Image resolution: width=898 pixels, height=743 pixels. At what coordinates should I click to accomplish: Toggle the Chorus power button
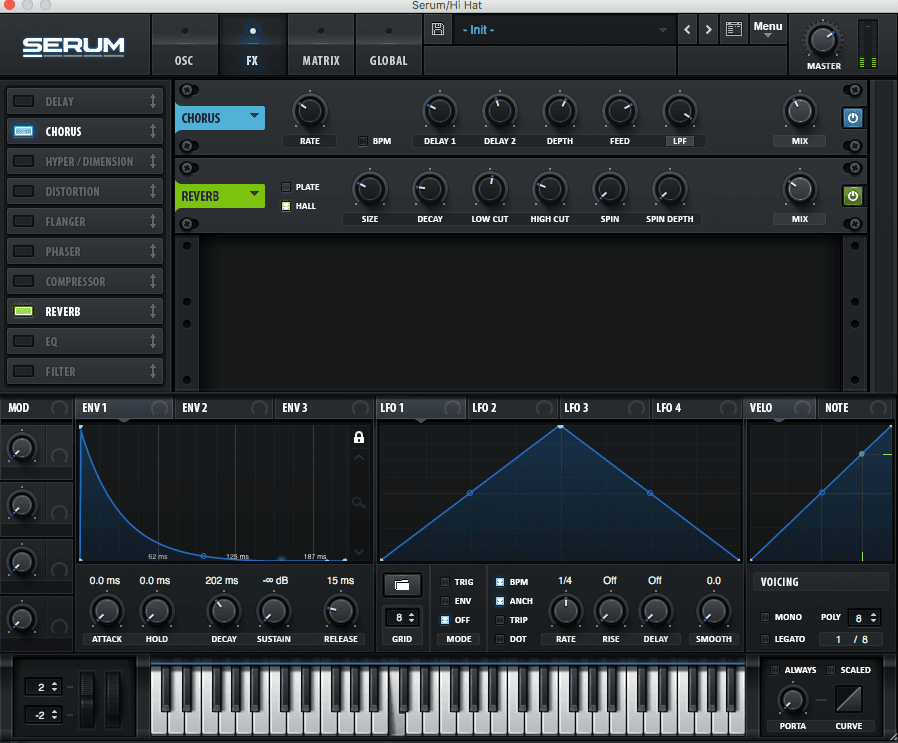point(853,118)
